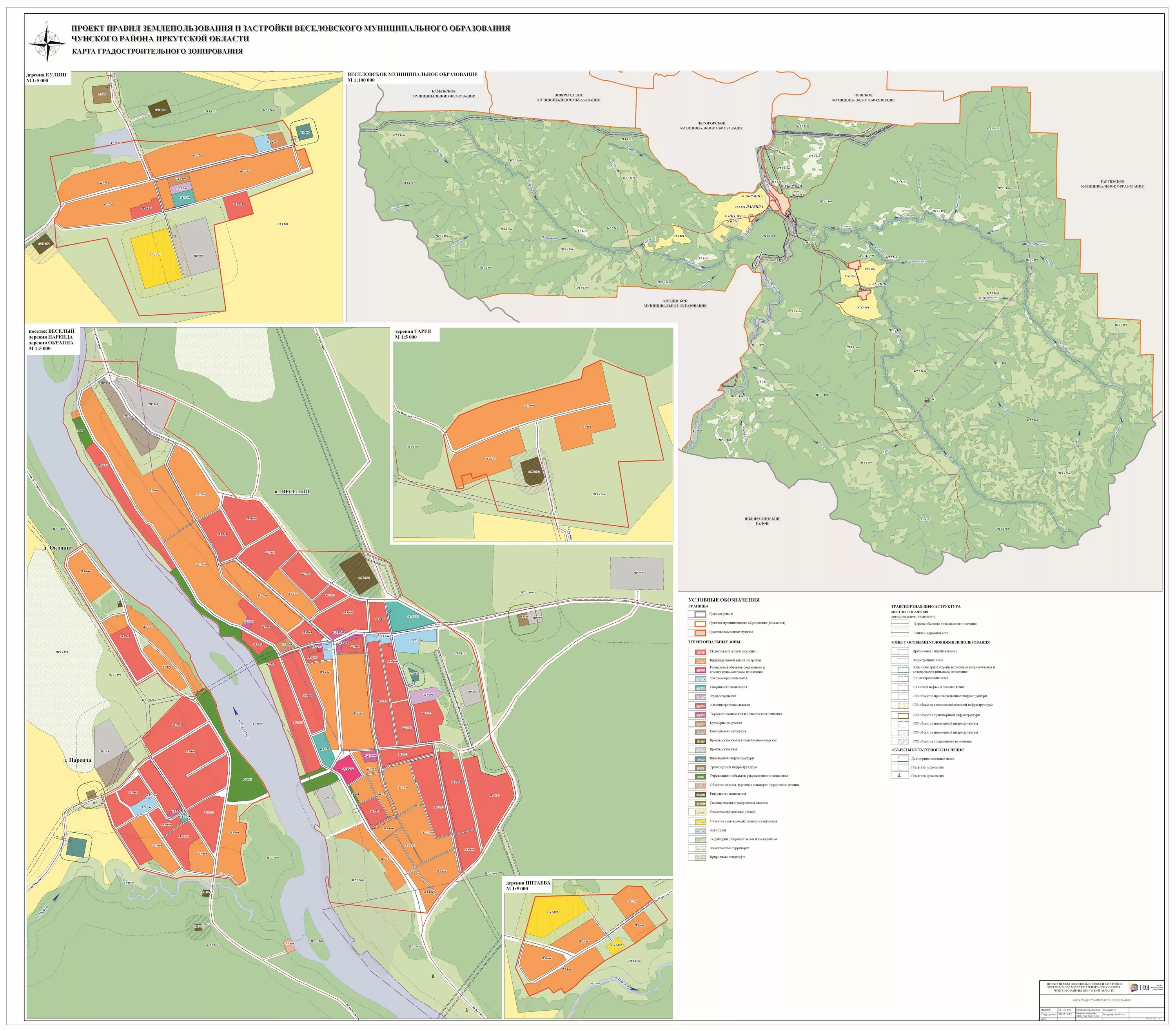Click the 'деревня КУЛИШ' inset map title
The image size is (1176, 1031).
point(46,75)
